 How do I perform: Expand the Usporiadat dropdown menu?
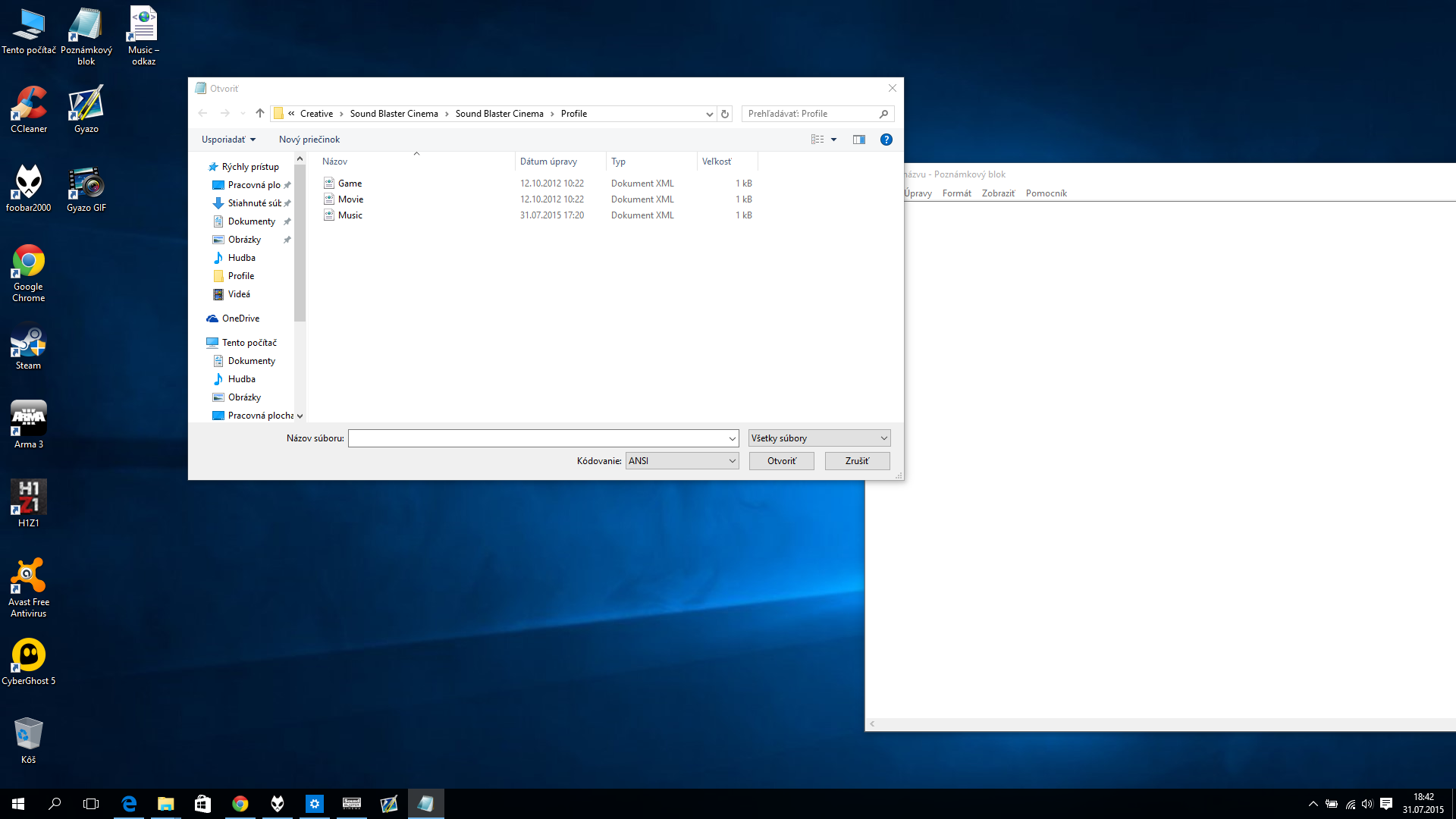click(x=227, y=139)
